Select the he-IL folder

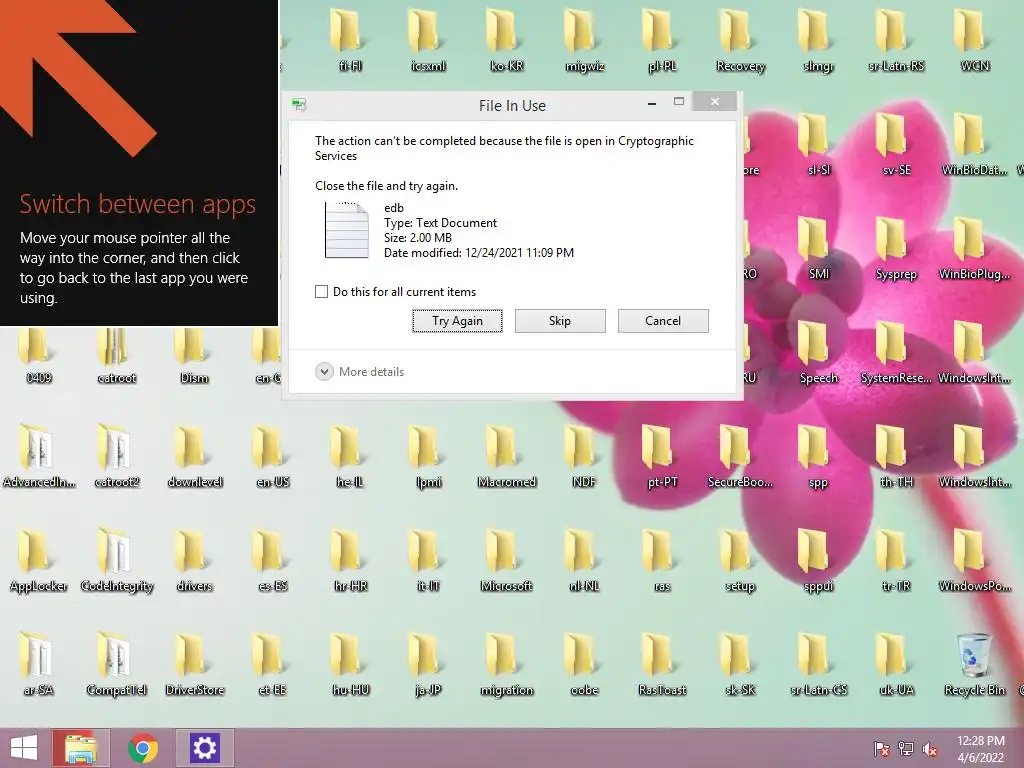(x=350, y=456)
